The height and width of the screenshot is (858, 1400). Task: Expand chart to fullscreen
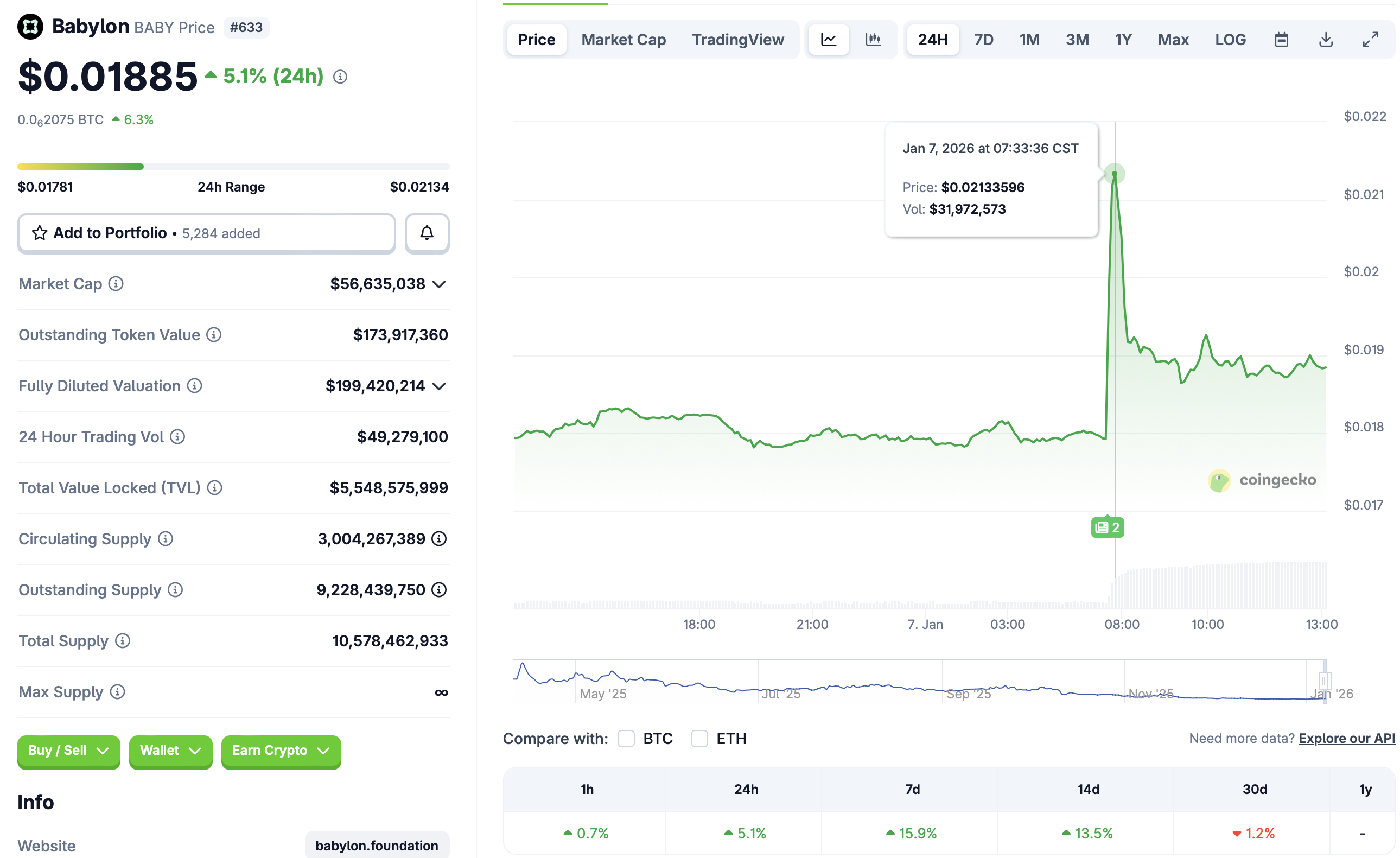pos(1370,40)
